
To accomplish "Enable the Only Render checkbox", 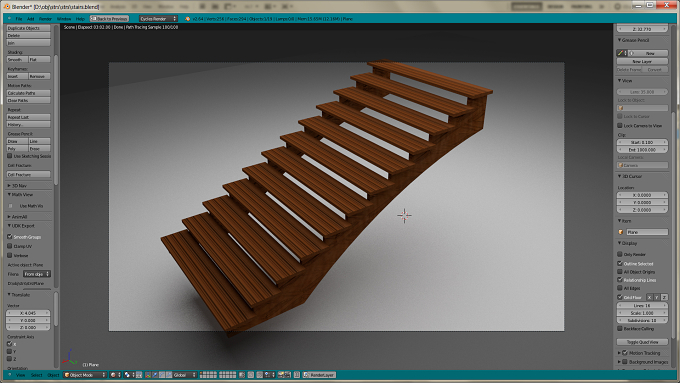I will click(x=620, y=254).
